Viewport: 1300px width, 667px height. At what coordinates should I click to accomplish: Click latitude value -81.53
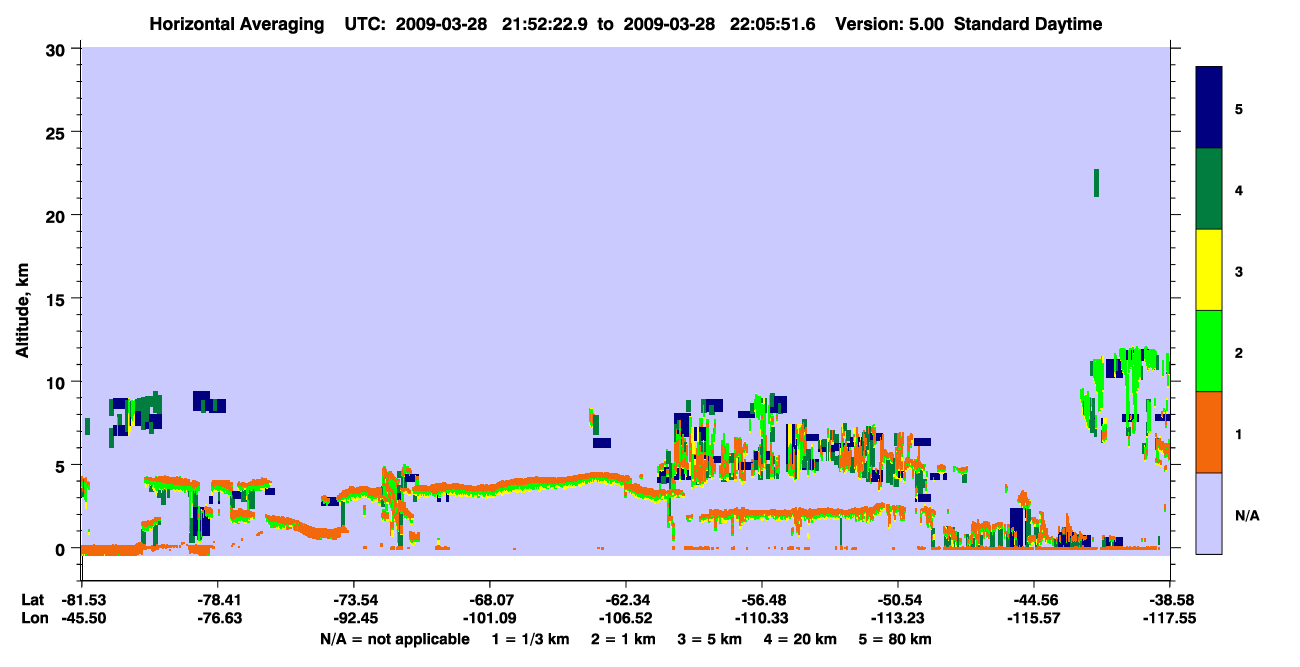tap(82, 600)
